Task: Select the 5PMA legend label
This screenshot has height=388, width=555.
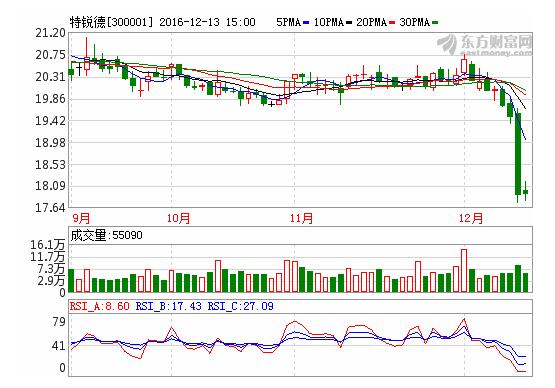Action: (x=288, y=22)
